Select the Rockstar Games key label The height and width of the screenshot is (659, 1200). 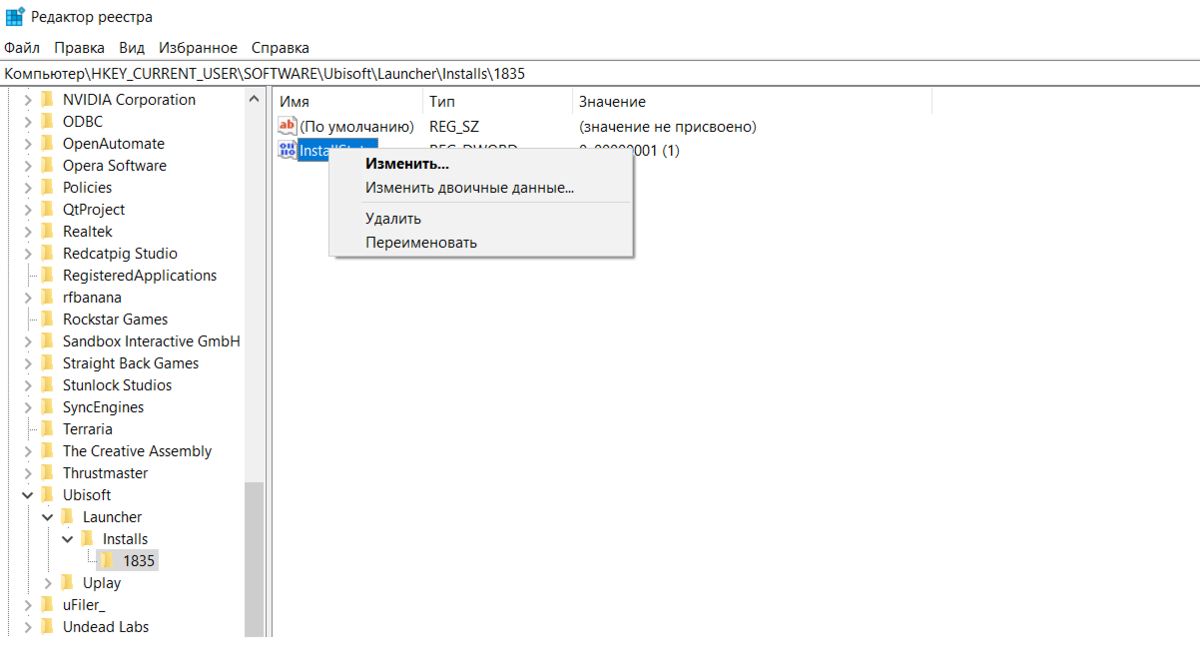[x=115, y=319]
